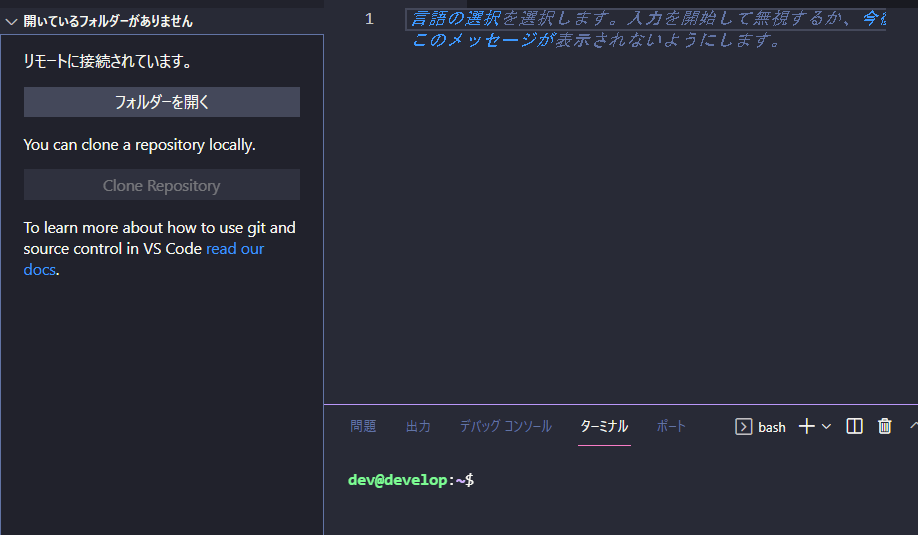Maximize panel using the caret icon
918x535 pixels.
913,427
